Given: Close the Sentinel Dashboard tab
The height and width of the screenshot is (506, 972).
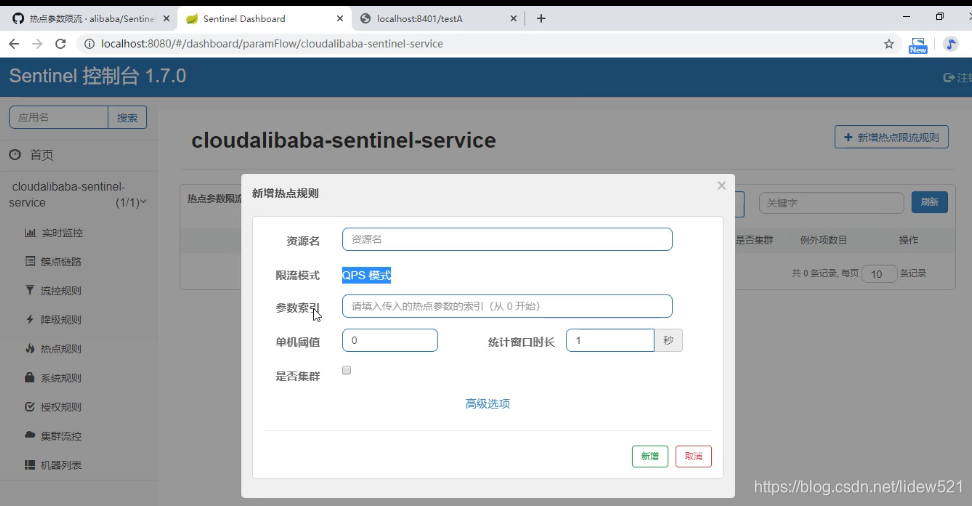Looking at the screenshot, I should pos(340,19).
